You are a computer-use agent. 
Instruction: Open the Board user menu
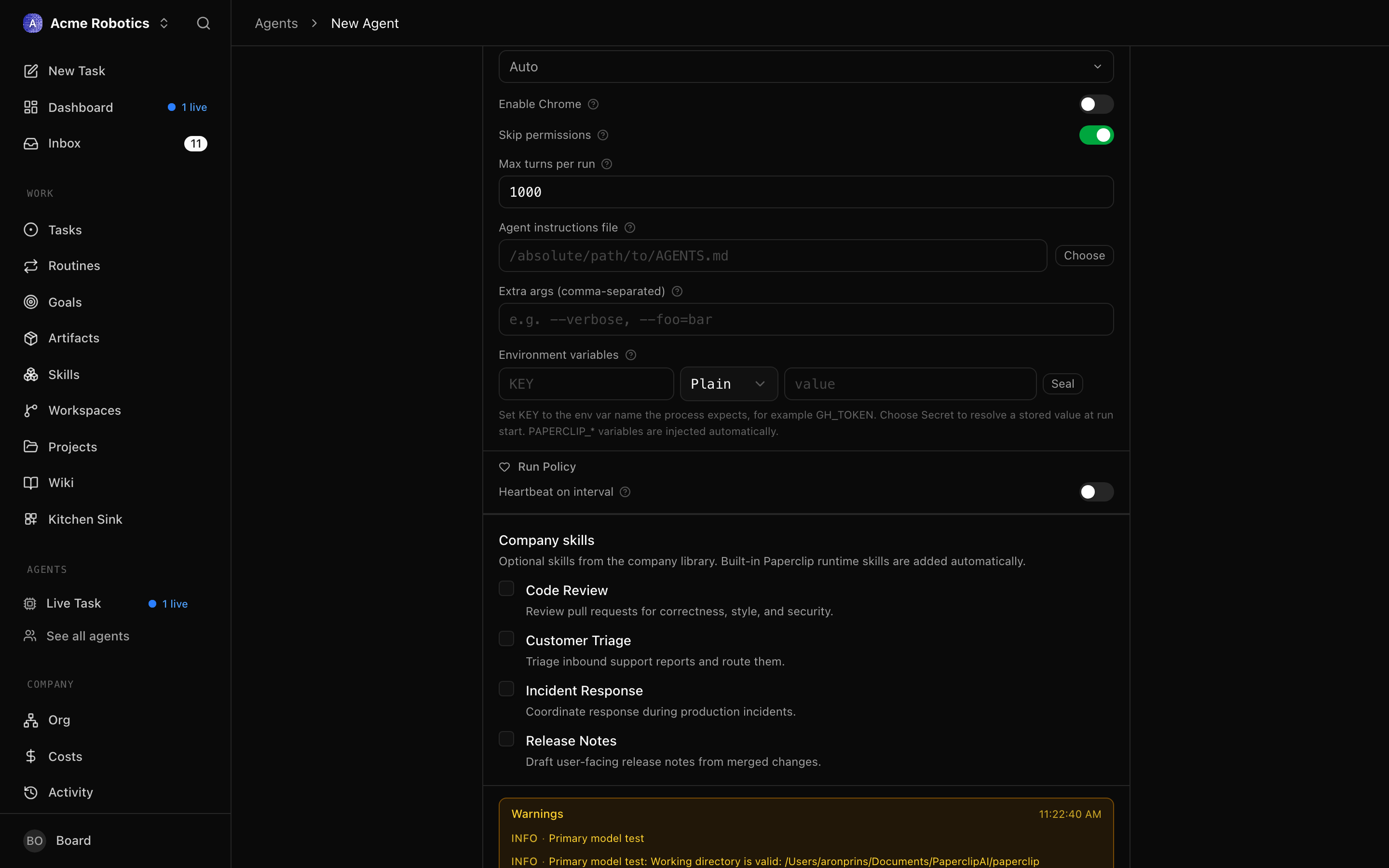pyautogui.click(x=115, y=841)
